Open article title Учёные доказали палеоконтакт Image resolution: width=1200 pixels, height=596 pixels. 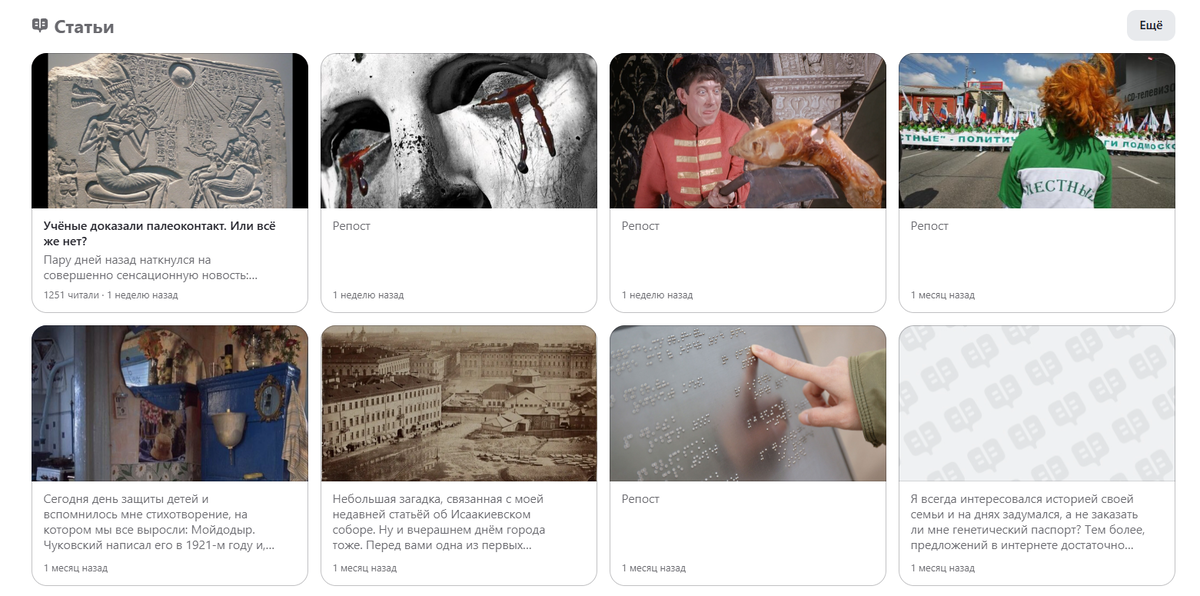160,233
